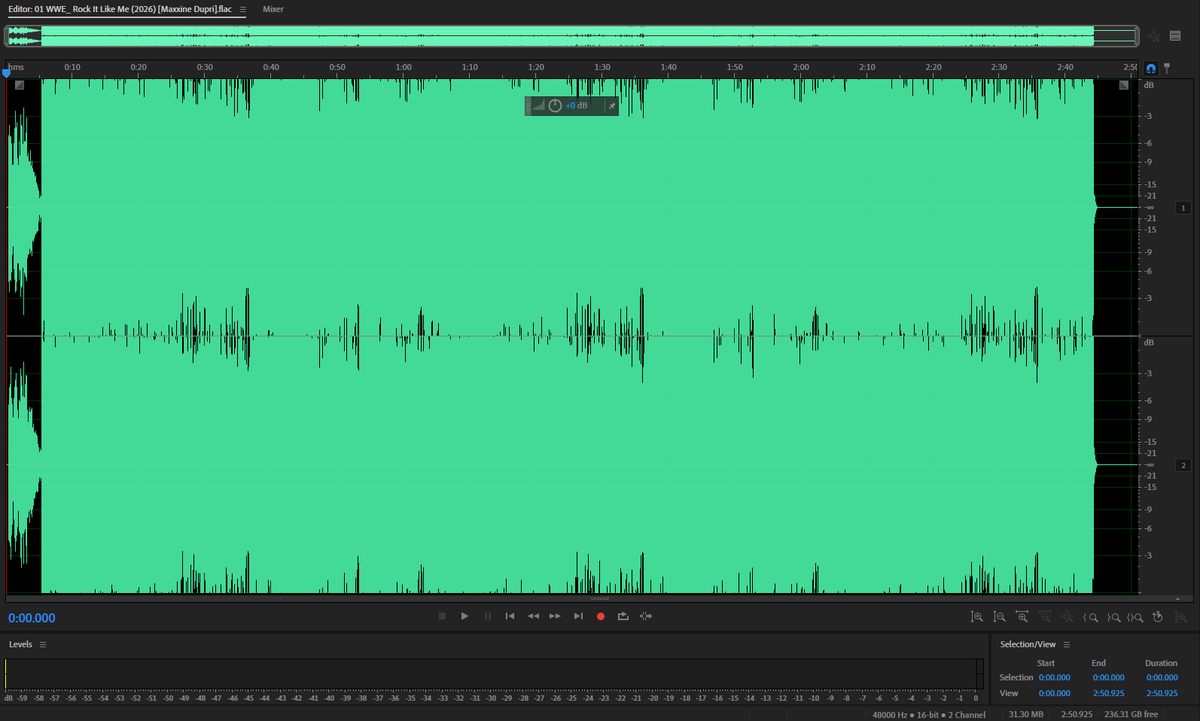Click the marker icon next to Snapping
Viewport: 1200px width, 721px height.
(1167, 68)
